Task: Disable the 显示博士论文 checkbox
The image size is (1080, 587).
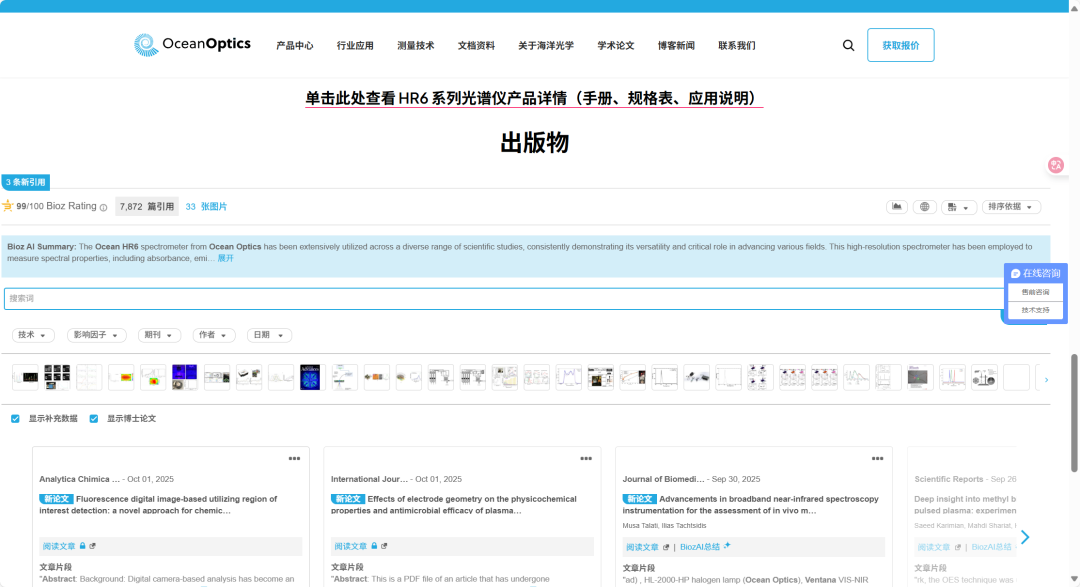Action: click(93, 418)
